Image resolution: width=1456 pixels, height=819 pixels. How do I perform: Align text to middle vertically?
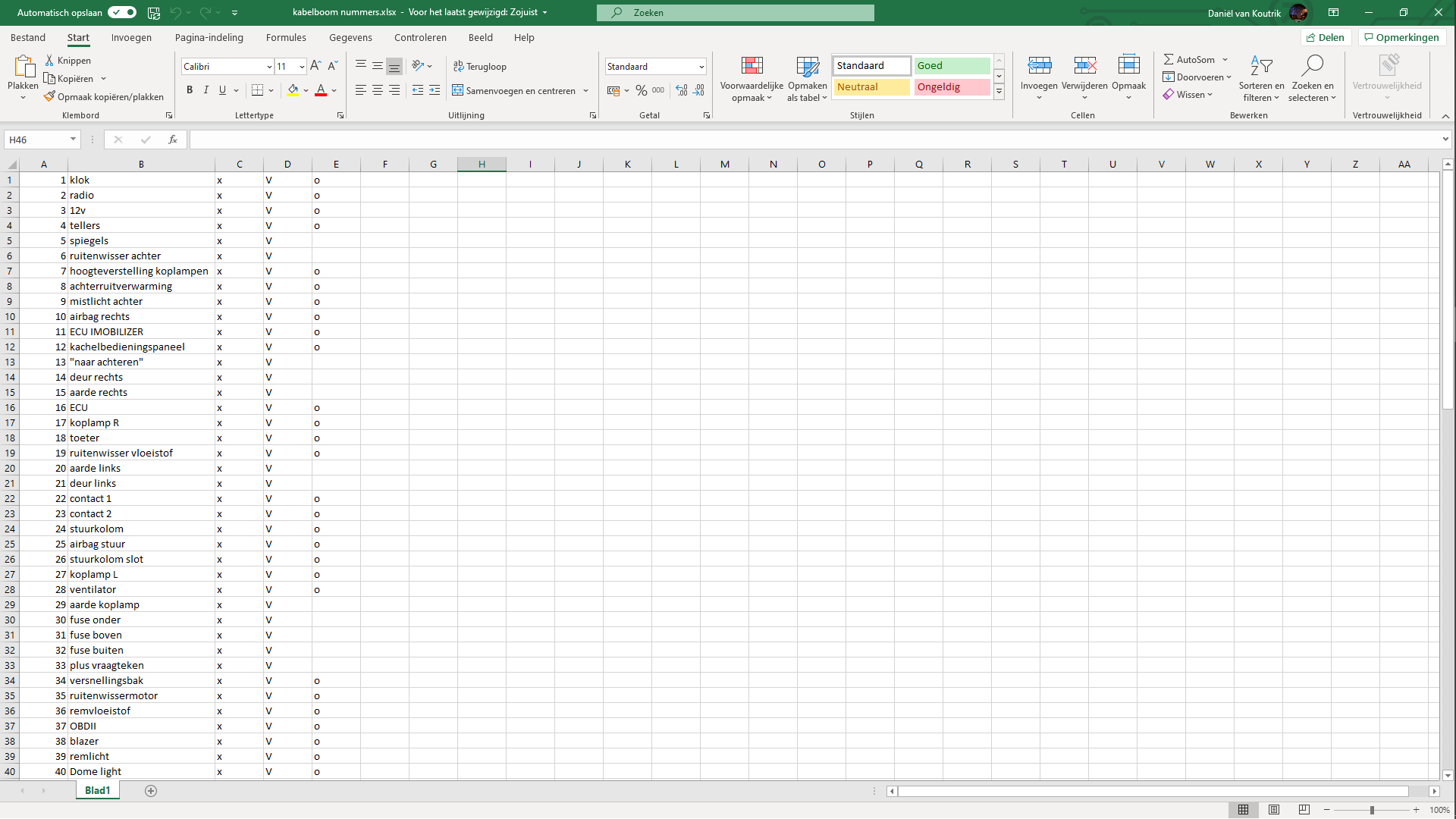(x=378, y=66)
